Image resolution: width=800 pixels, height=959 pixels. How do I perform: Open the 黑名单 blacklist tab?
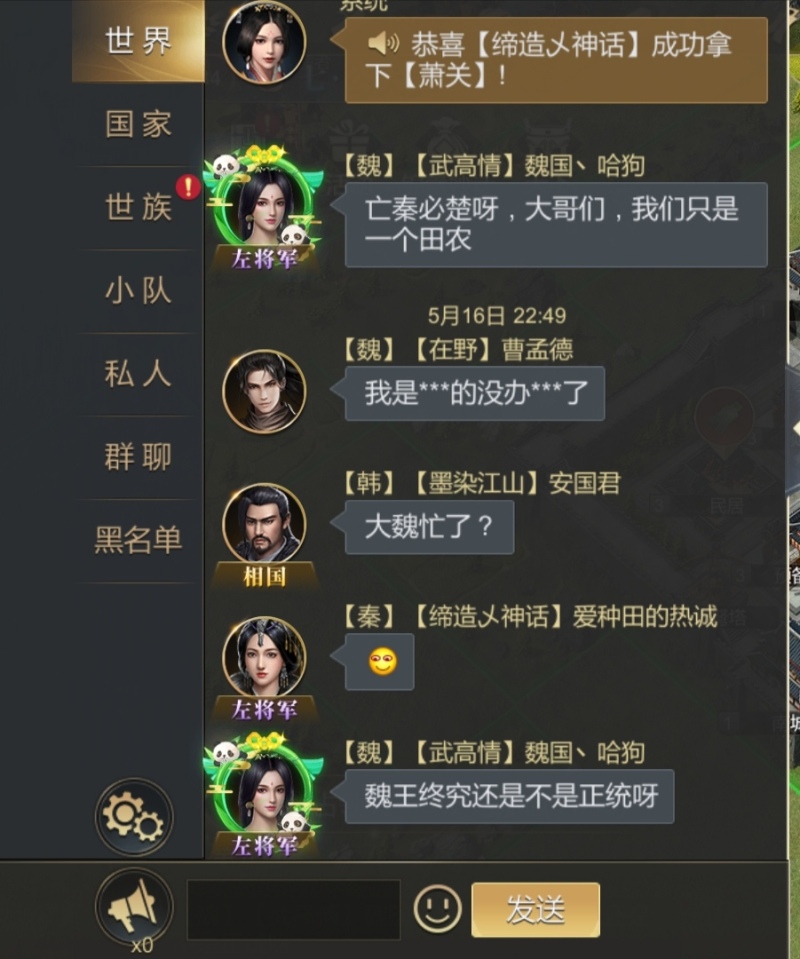(x=138, y=540)
